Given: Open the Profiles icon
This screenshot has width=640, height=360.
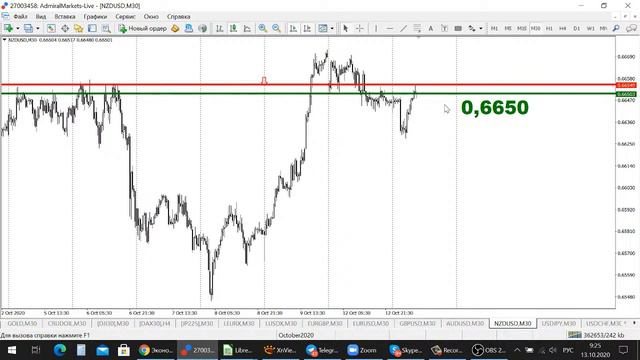Looking at the screenshot, I should (28, 28).
